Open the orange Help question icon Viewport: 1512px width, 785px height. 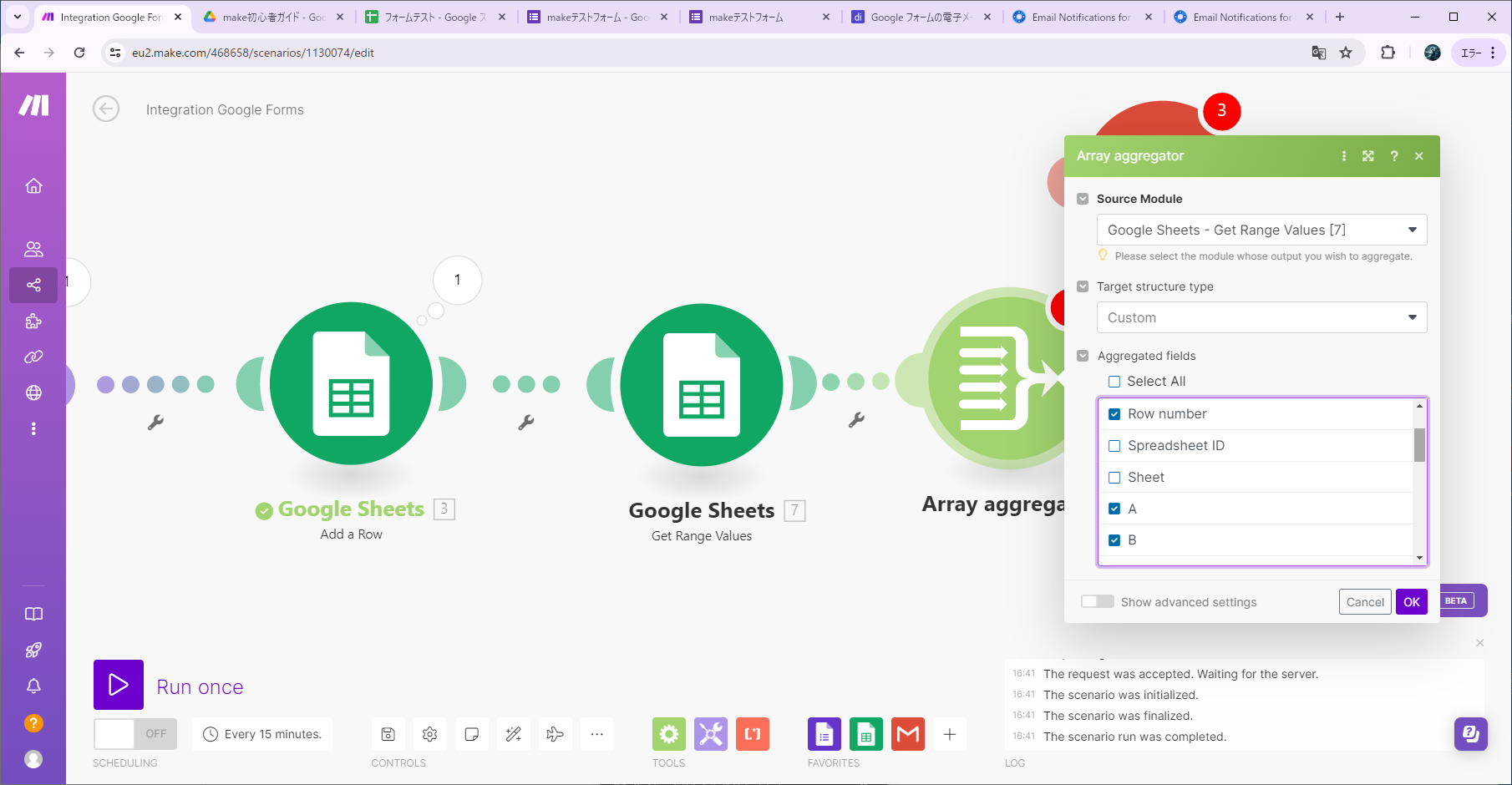(x=33, y=722)
